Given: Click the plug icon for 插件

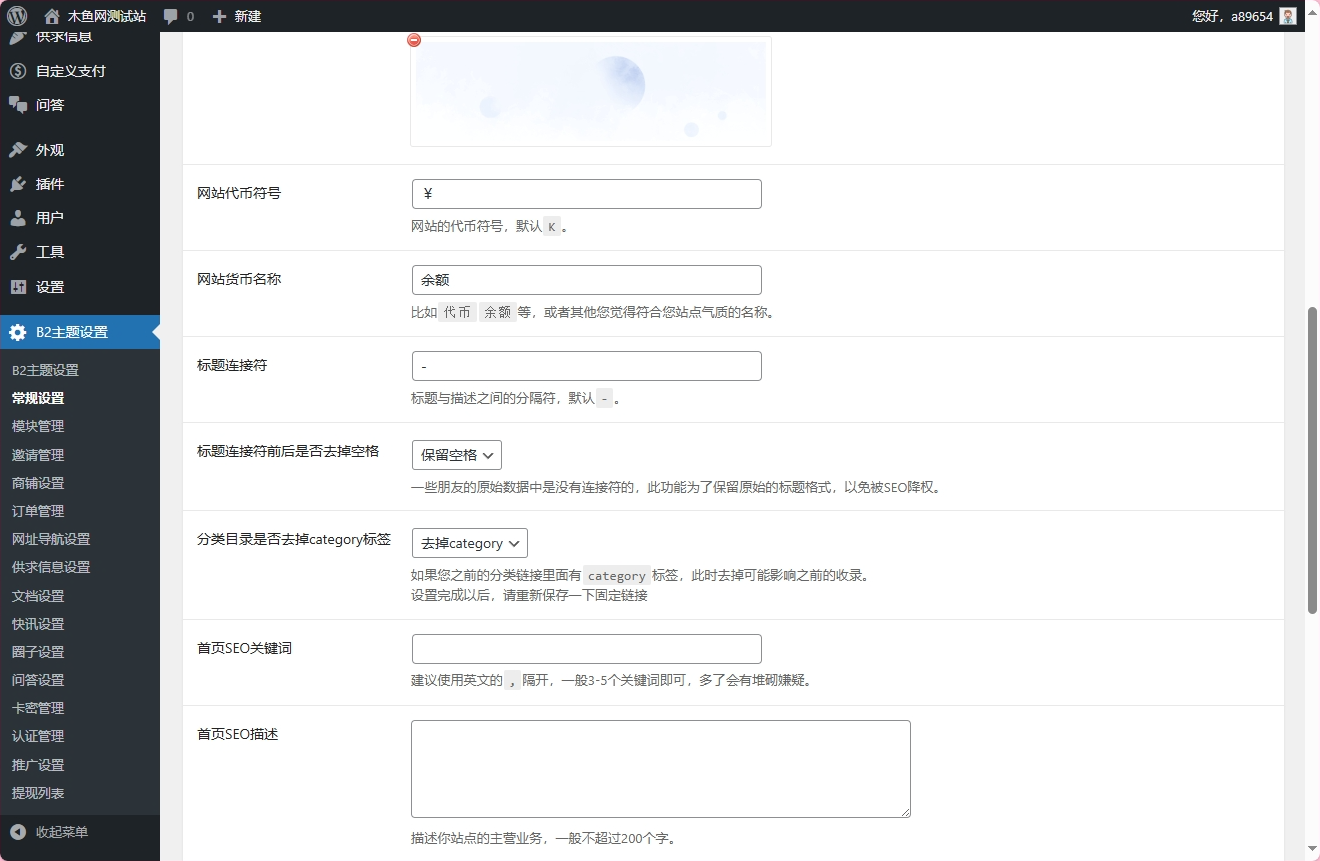Looking at the screenshot, I should coord(18,184).
